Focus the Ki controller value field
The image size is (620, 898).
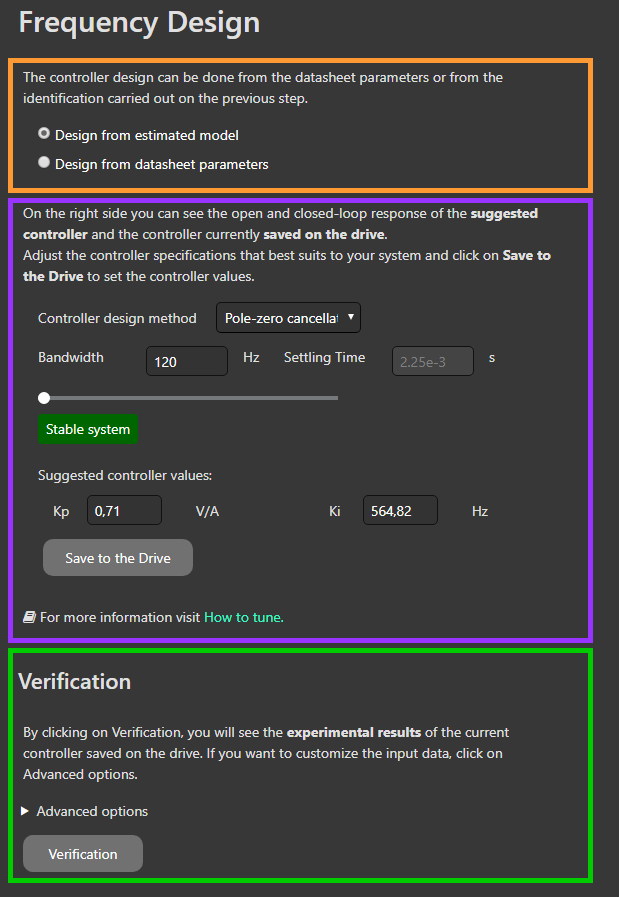pyautogui.click(x=399, y=511)
